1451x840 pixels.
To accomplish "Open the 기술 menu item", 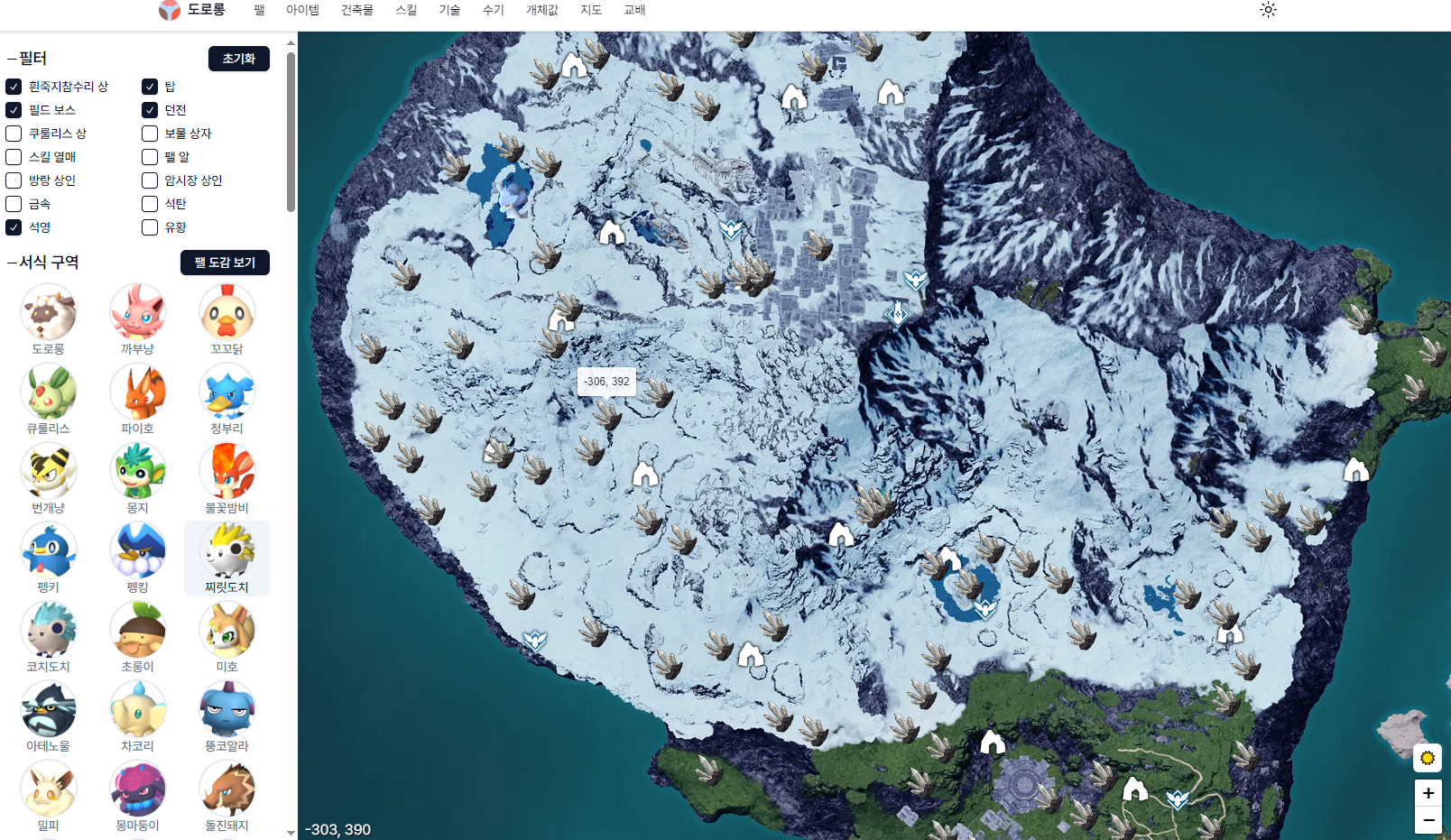I will coord(449,10).
